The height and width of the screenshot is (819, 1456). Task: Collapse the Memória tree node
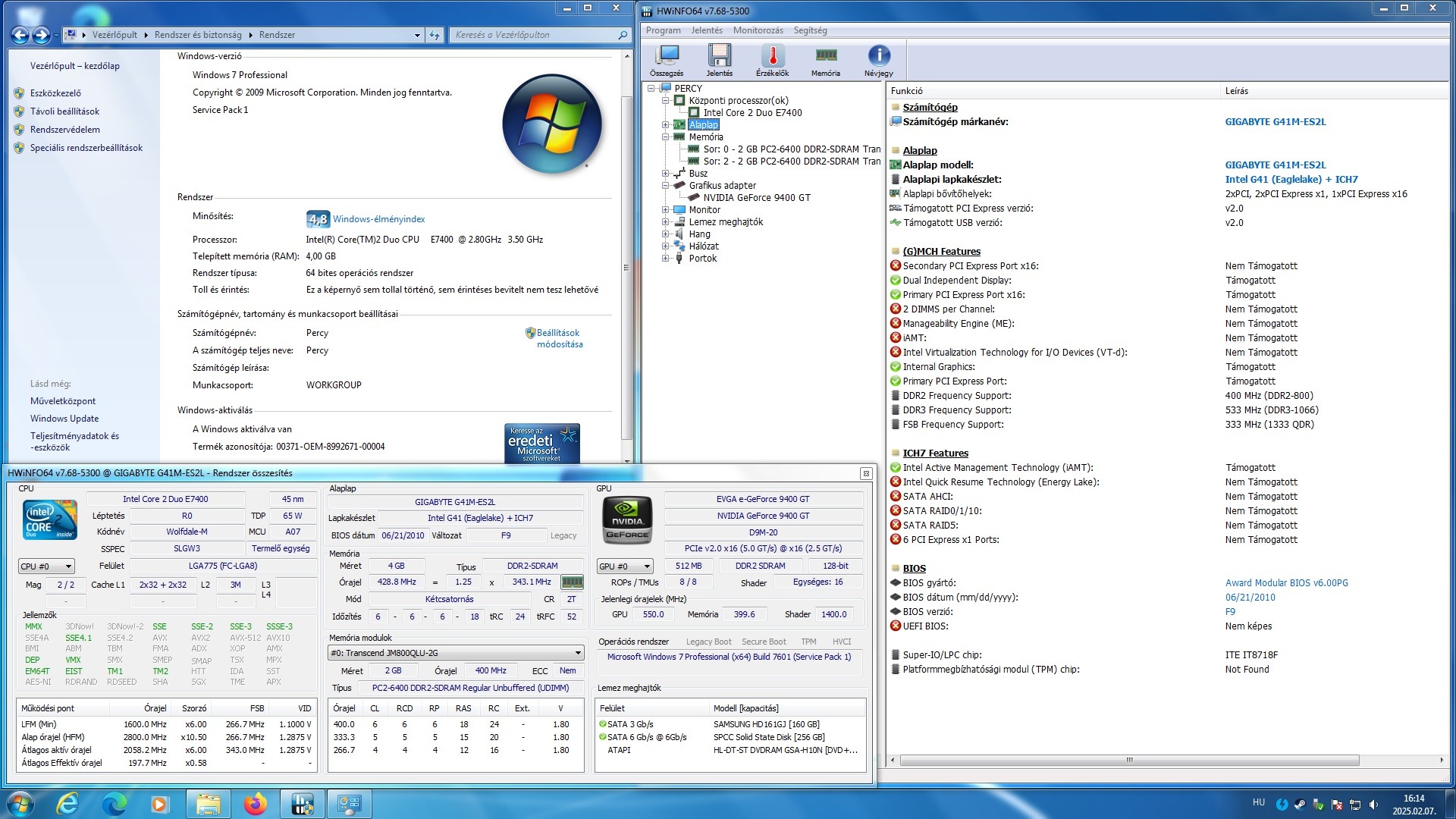coord(665,137)
